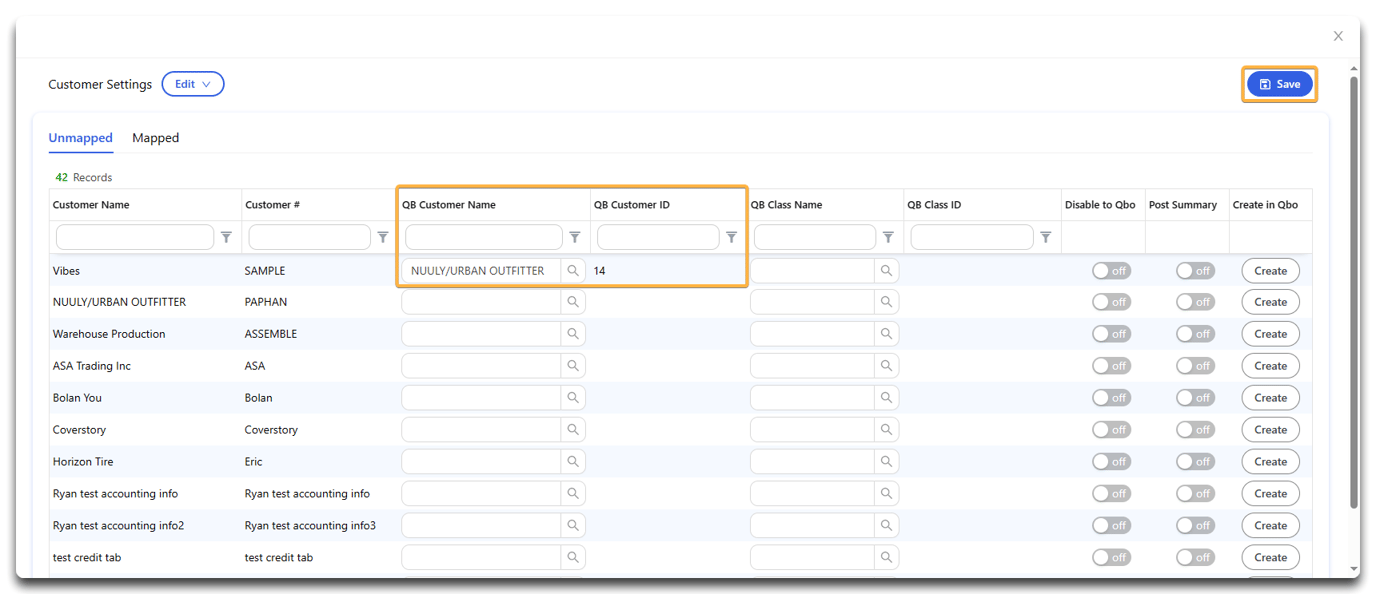Click Create for the Coverstory row
1376x594 pixels.
(1270, 429)
